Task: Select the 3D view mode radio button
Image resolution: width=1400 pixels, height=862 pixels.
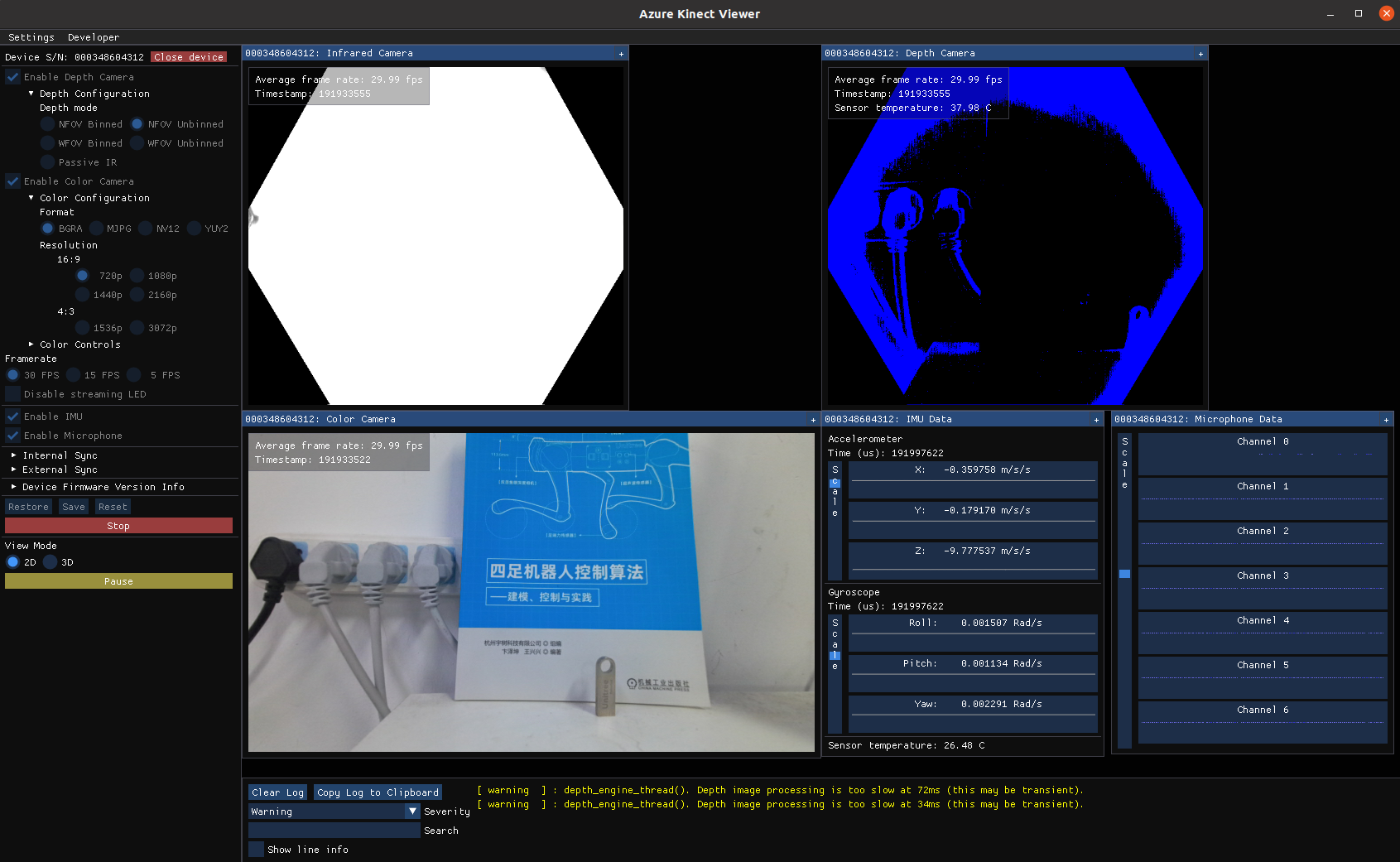Action: tap(51, 562)
